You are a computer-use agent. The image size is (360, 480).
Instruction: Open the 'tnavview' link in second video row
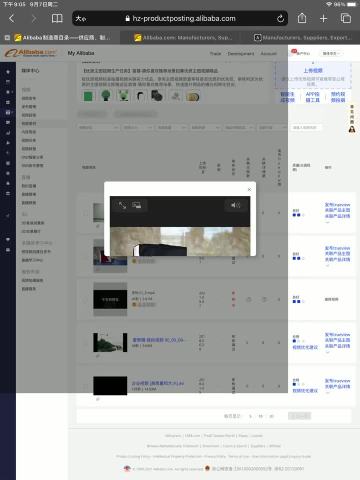pyautogui.click(x=337, y=248)
